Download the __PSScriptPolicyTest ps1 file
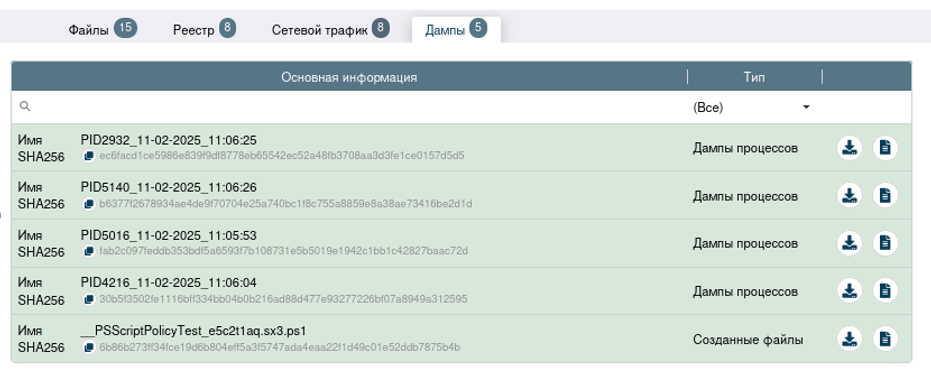 [850, 339]
